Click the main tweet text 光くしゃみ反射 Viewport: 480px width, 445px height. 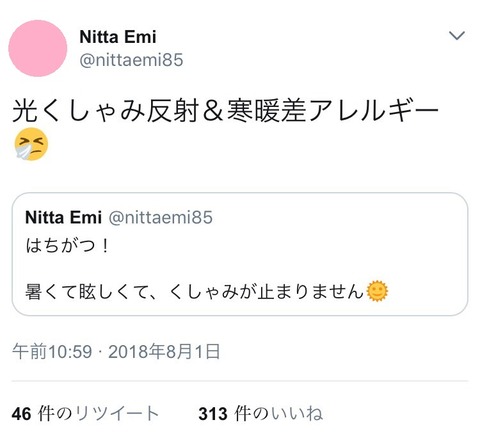[x=106, y=111]
